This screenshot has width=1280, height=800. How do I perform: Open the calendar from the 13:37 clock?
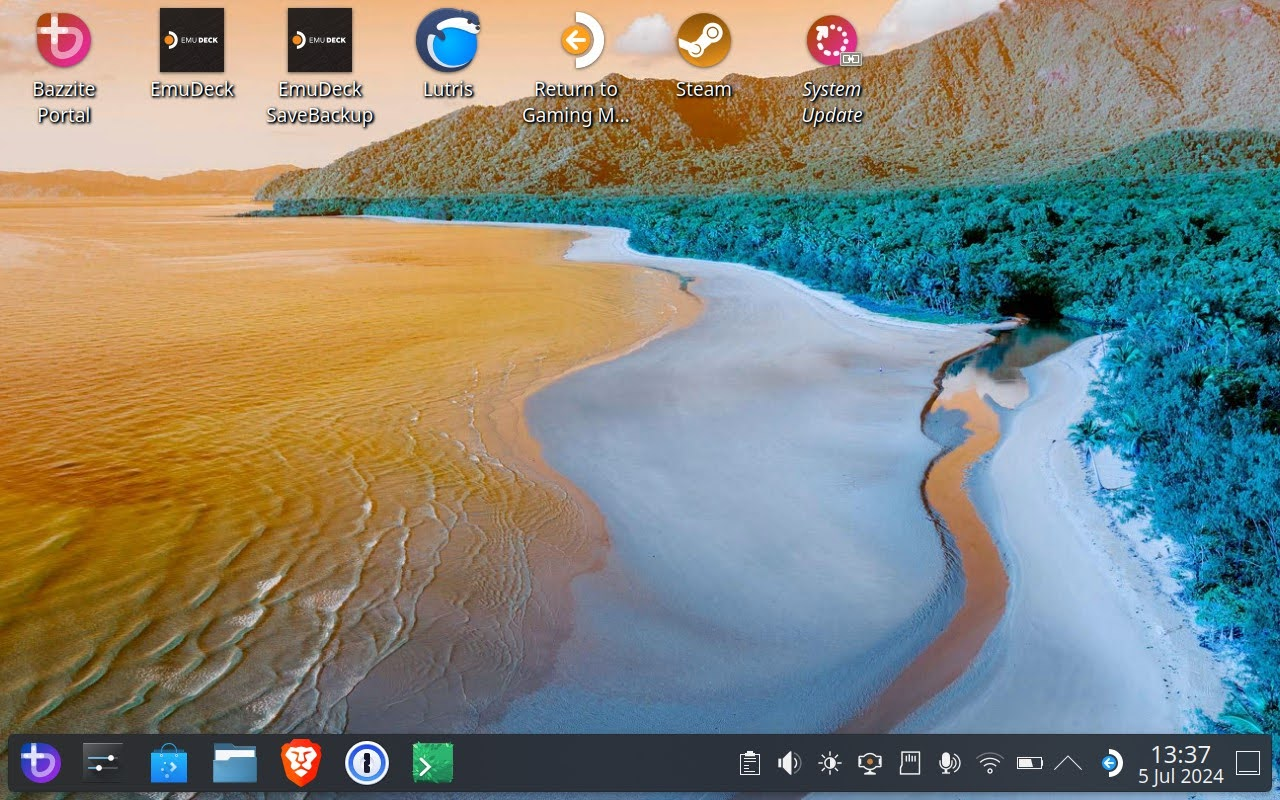(x=1181, y=764)
